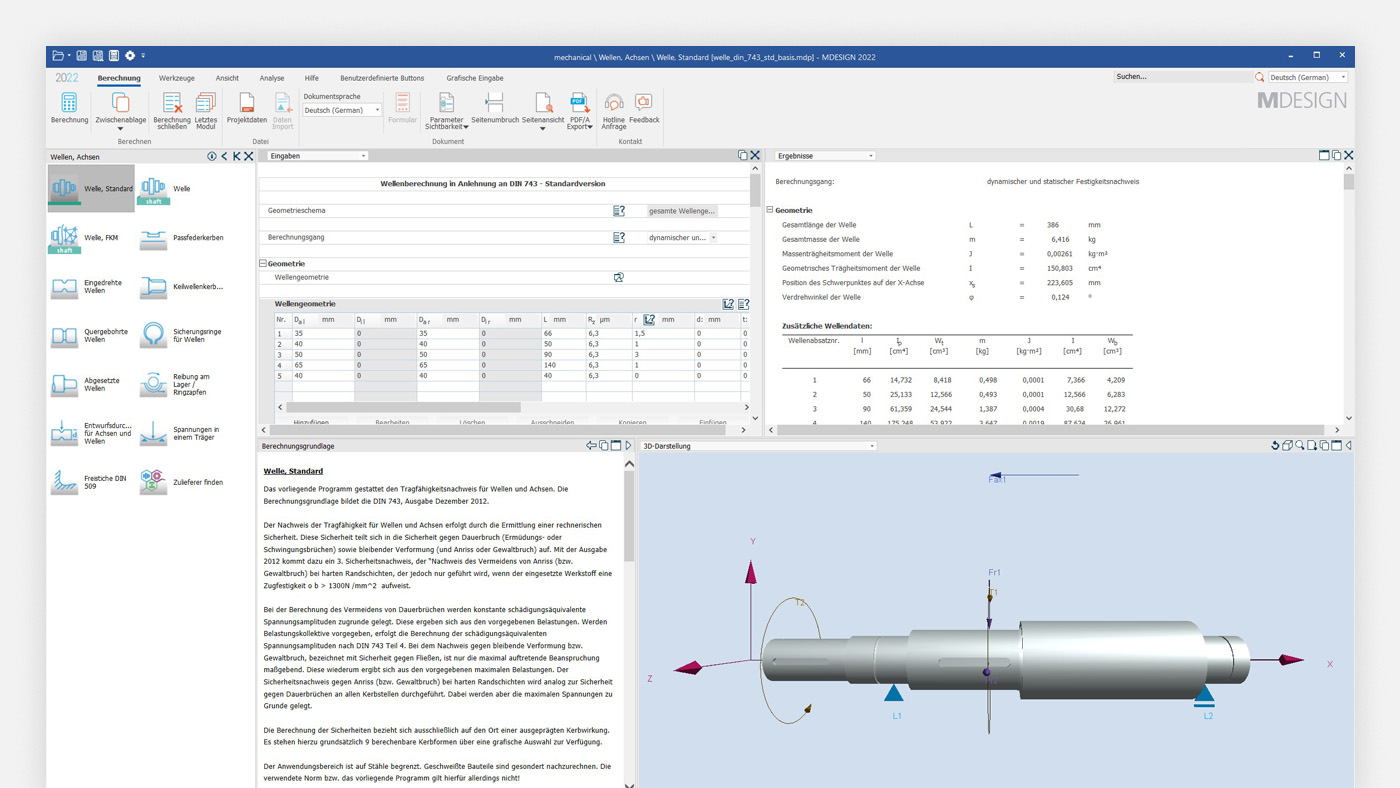This screenshot has height=788, width=1400.
Task: Open Benutzerdefinierte Buttons tab
Action: [x=382, y=78]
